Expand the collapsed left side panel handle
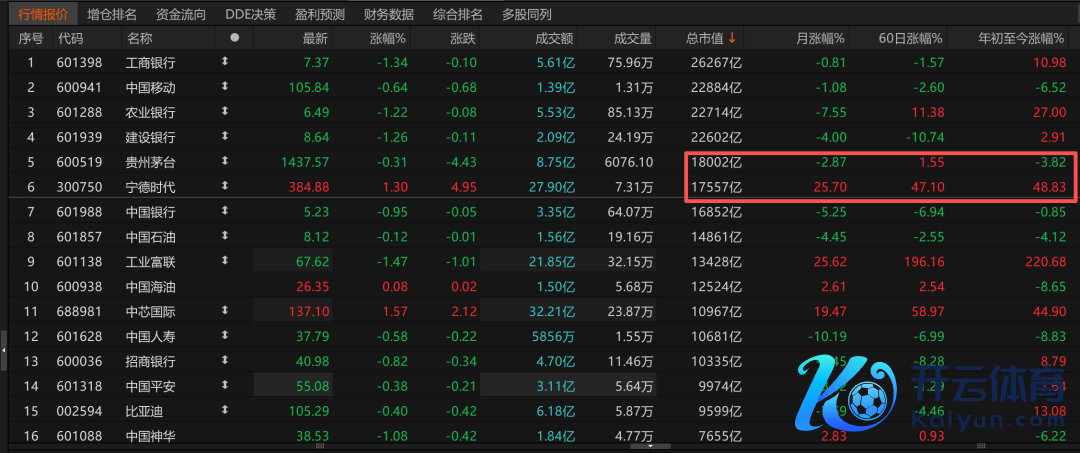Screen dimensions: 1080x453 tap(3, 350)
